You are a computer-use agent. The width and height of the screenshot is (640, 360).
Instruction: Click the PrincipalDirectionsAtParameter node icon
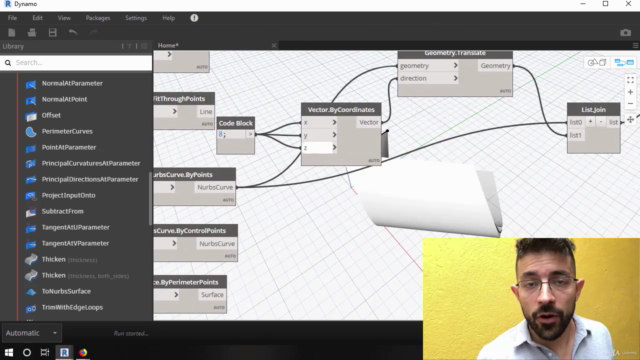point(31,180)
